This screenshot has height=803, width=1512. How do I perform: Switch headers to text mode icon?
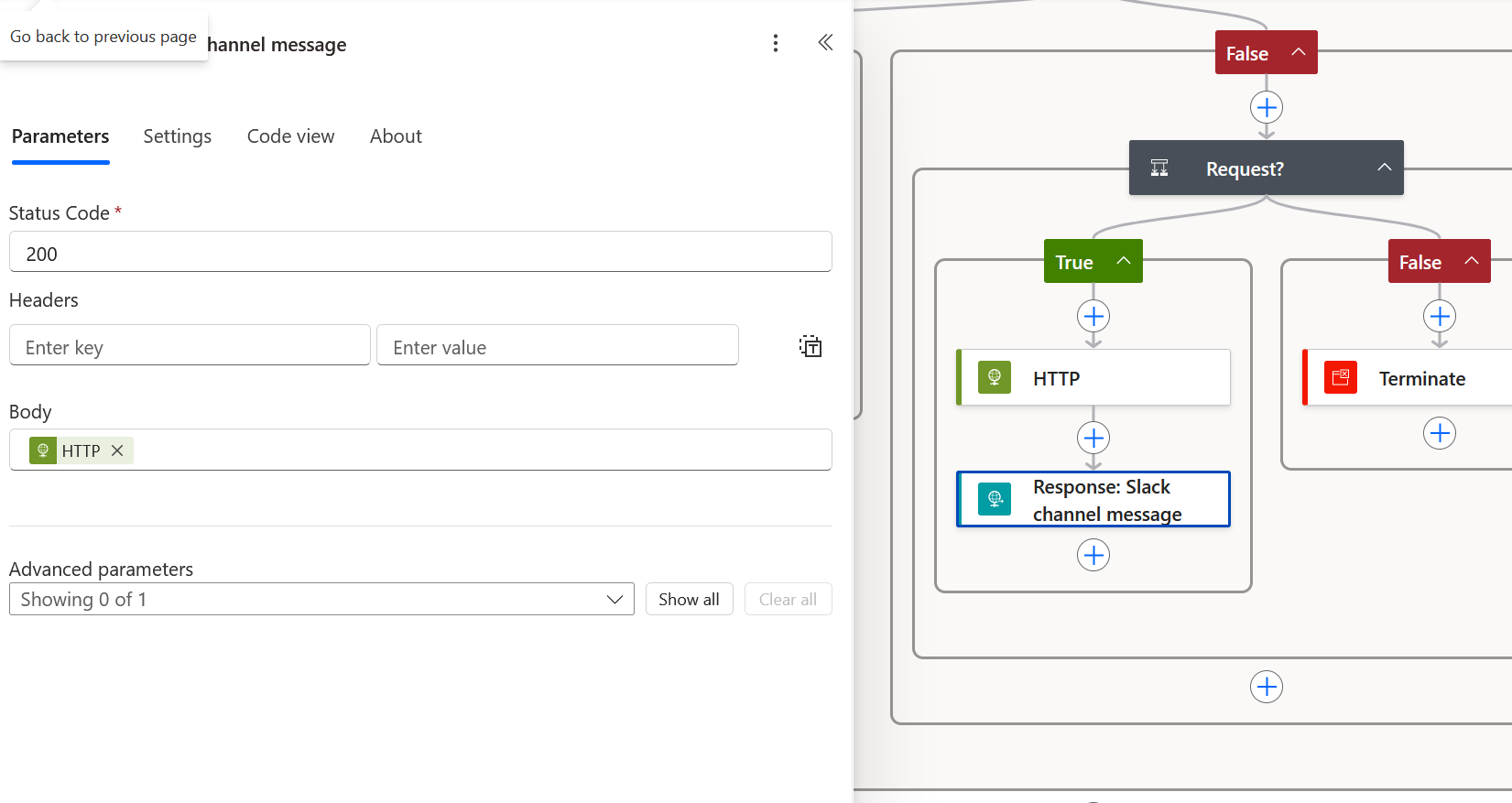810,346
